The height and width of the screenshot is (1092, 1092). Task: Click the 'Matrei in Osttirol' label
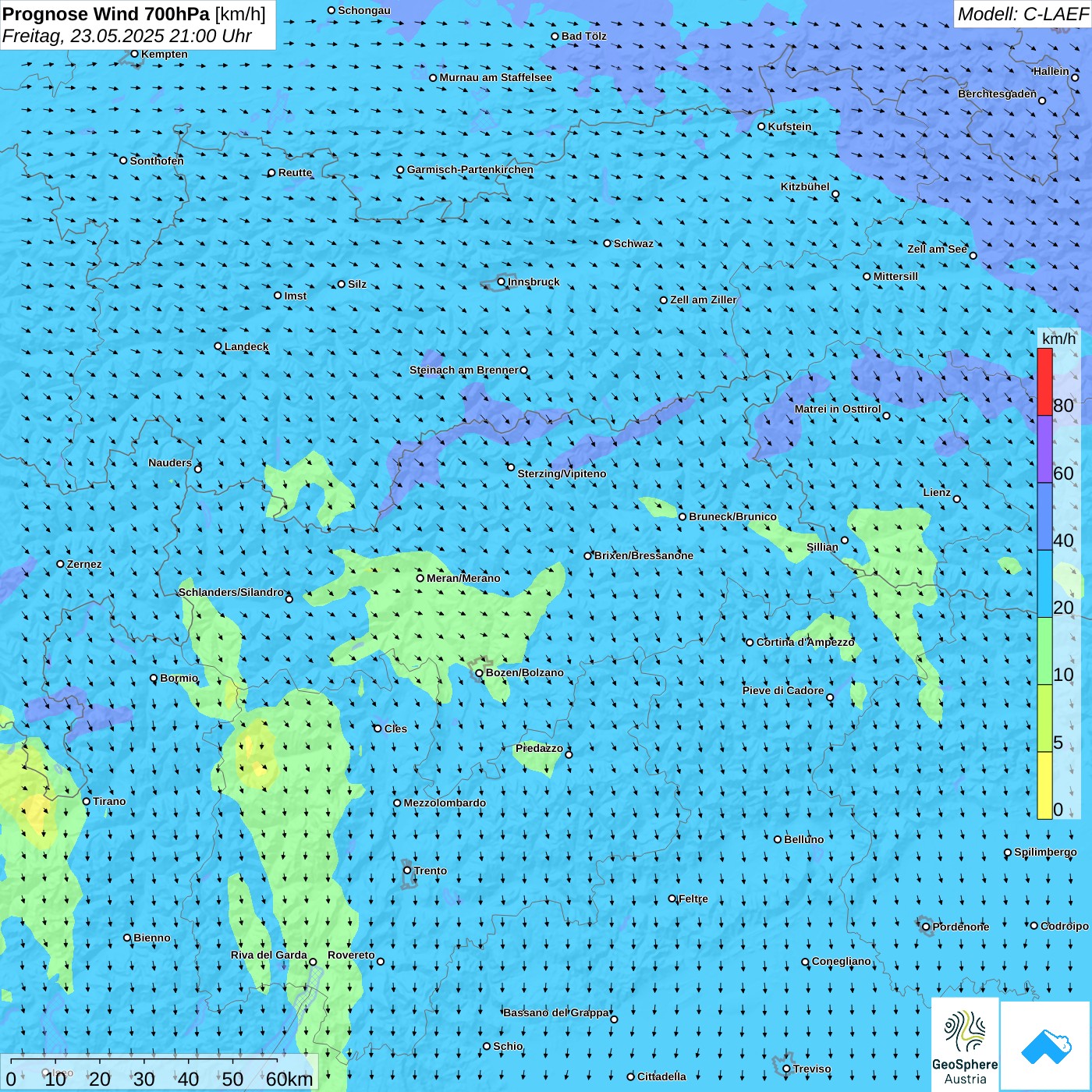point(838,409)
